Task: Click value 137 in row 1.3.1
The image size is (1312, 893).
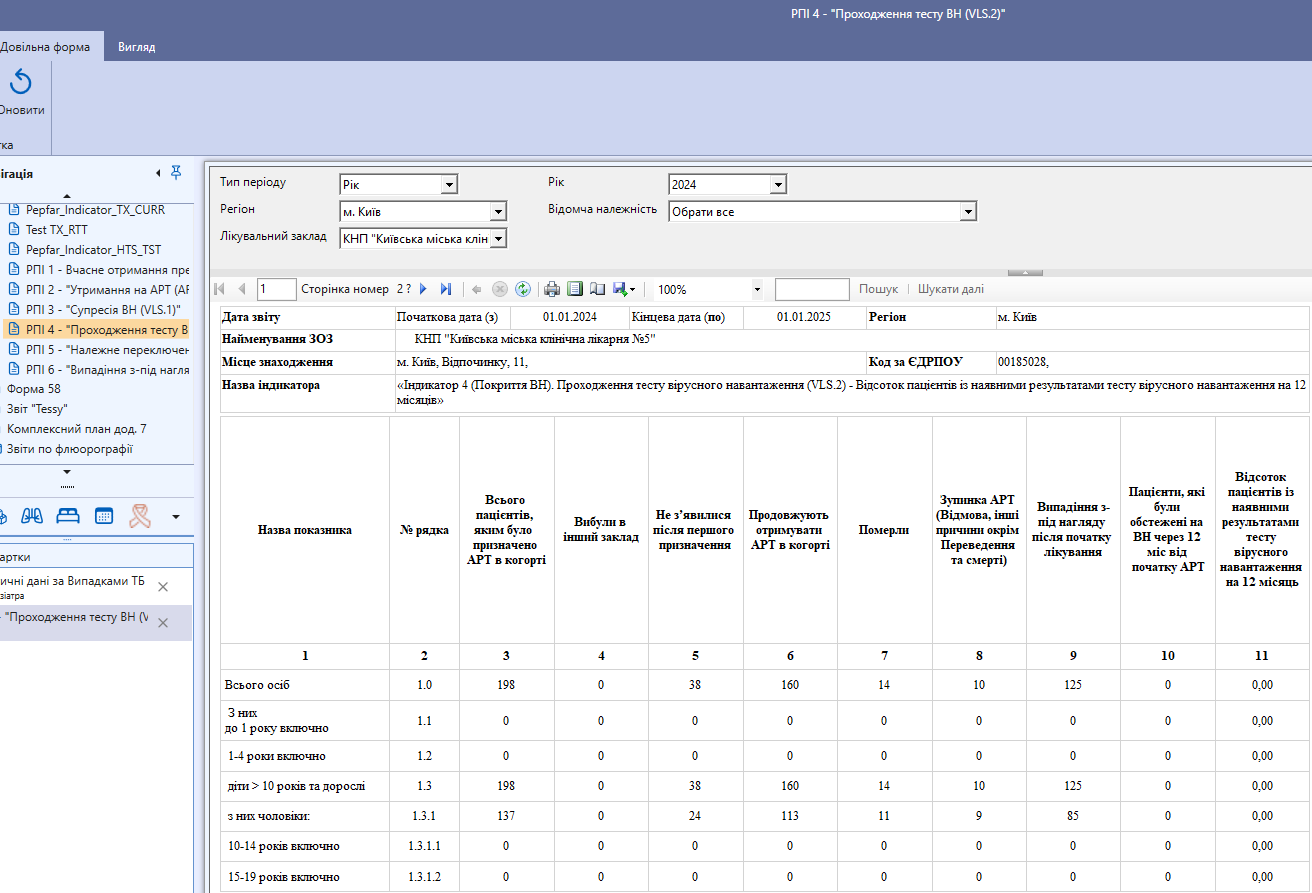Action: click(506, 816)
